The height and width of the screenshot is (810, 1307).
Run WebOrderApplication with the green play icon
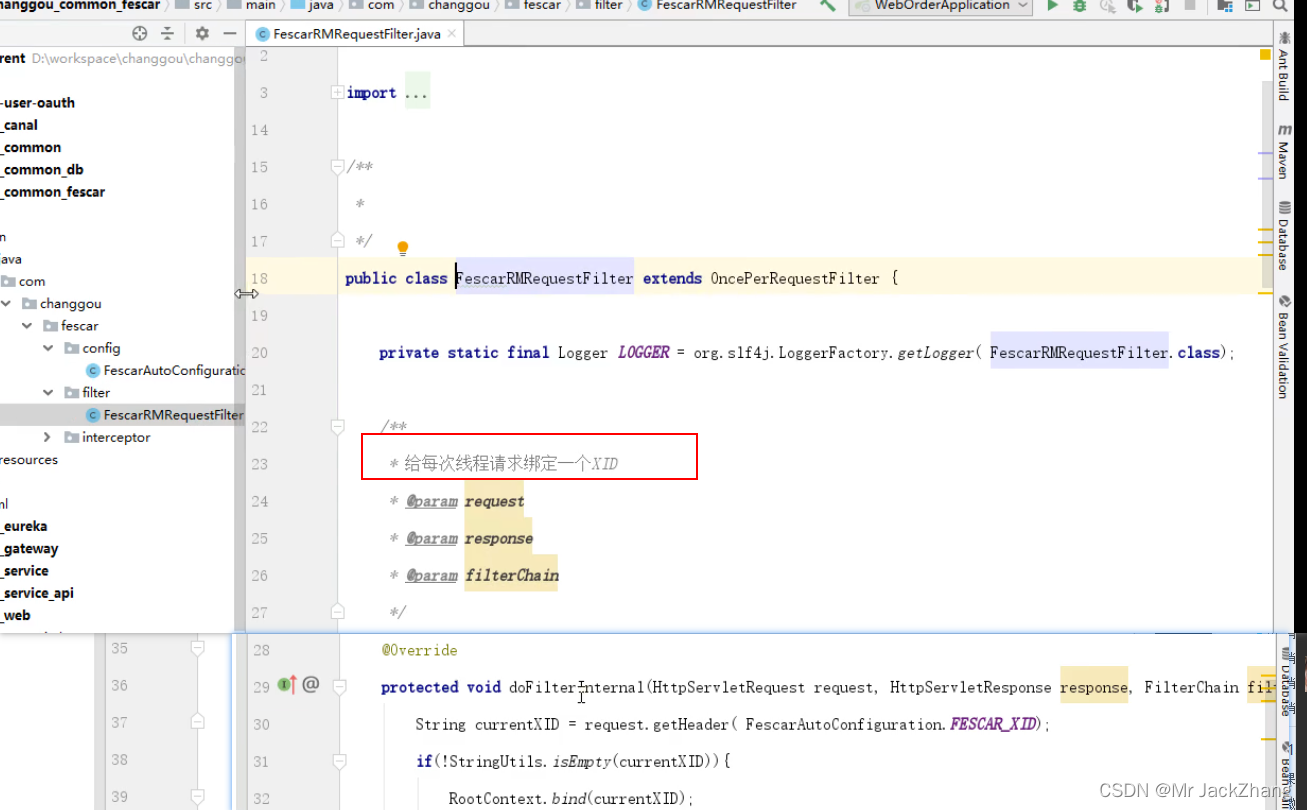pos(1052,5)
